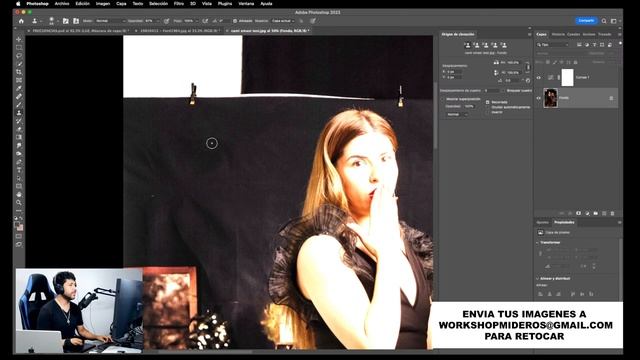This screenshot has width=640, height=360.
Task: Select the Type tool
Action: pyautogui.click(x=19, y=170)
